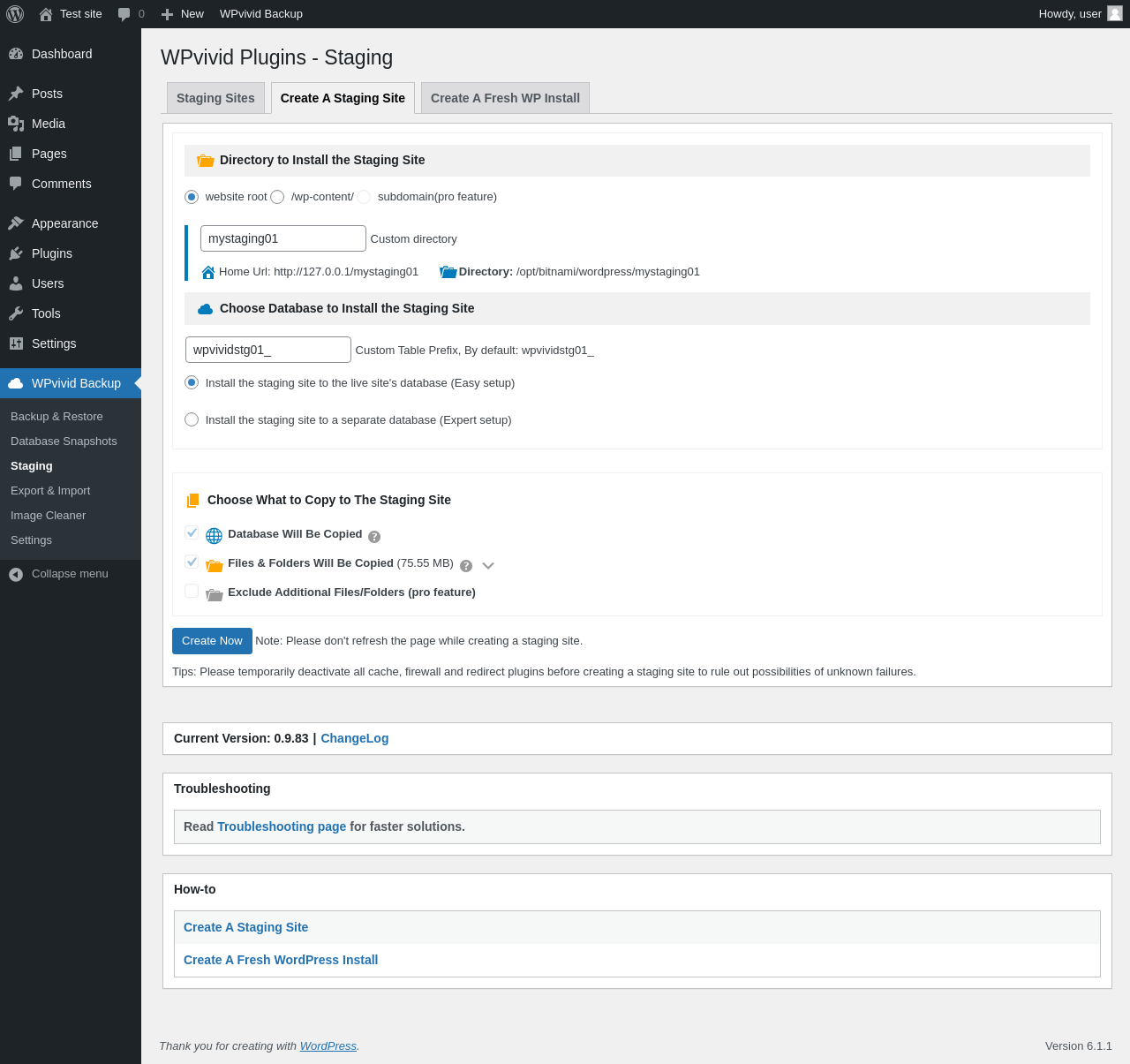The width and height of the screenshot is (1130, 1064).
Task: Select the /wp-content/ directory radio button
Action: tap(277, 197)
